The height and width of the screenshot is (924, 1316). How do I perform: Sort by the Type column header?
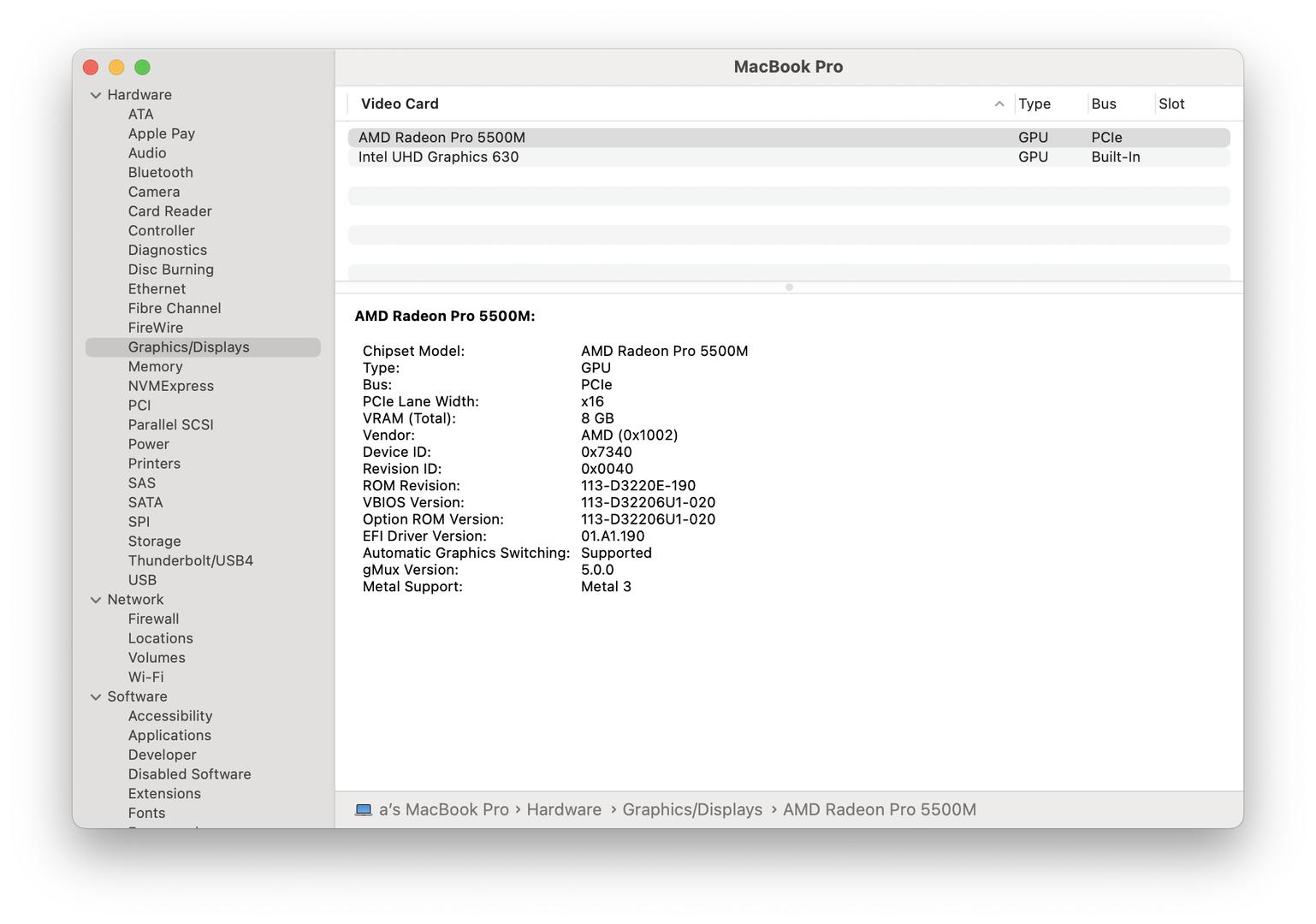[x=1034, y=104]
